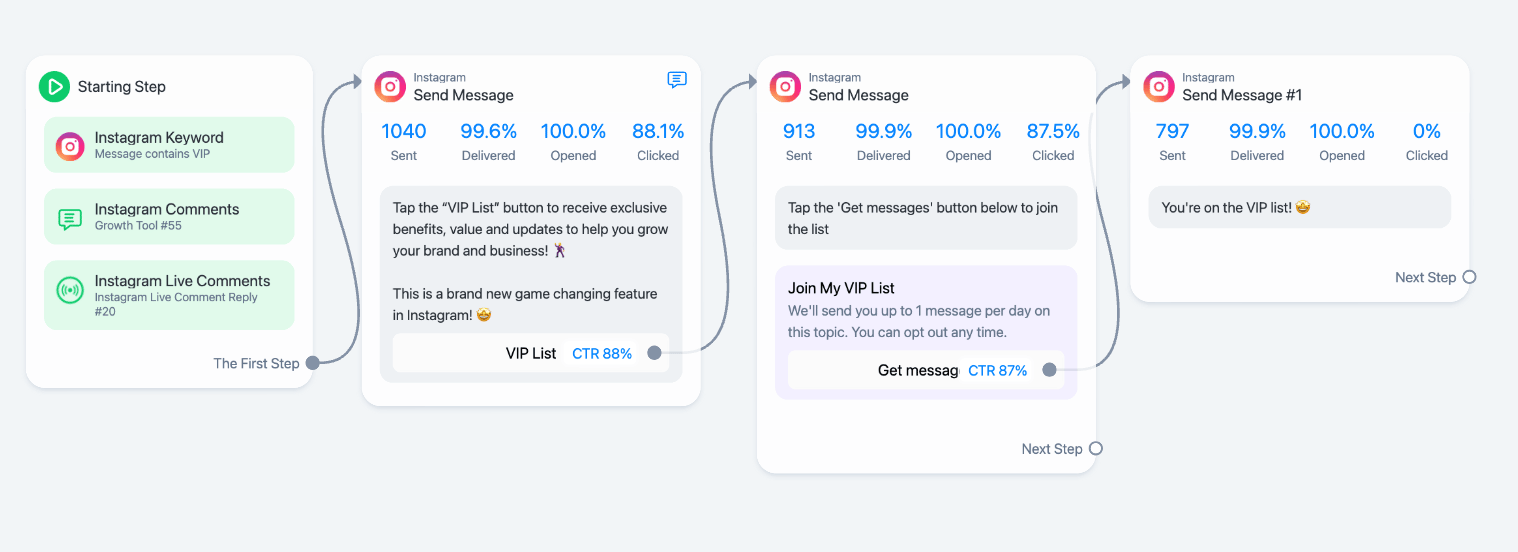The width and height of the screenshot is (1518, 552).
Task: Click The First Step output connector dot
Action: 312,363
